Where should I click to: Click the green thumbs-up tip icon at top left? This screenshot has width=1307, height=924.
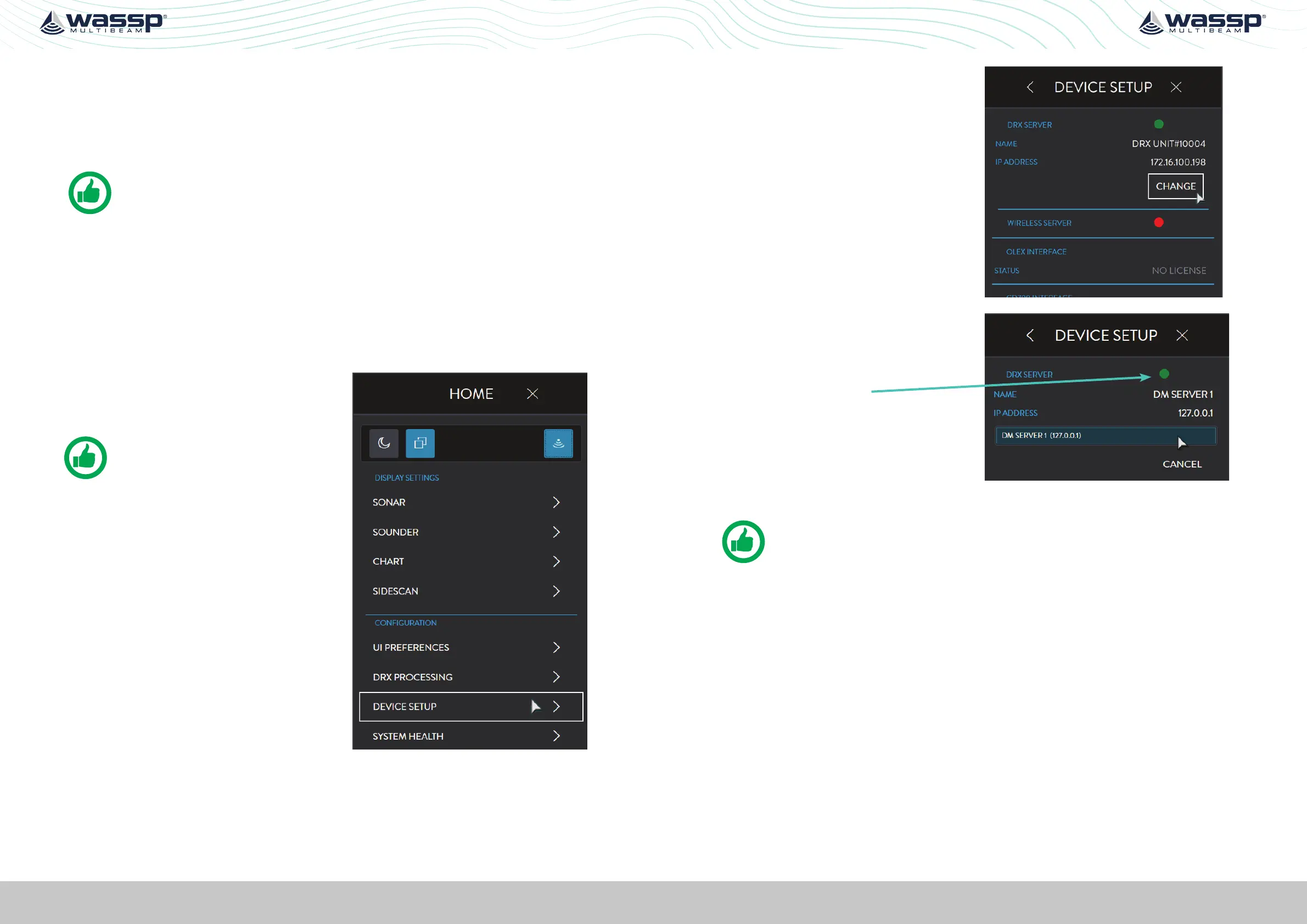pyautogui.click(x=90, y=193)
